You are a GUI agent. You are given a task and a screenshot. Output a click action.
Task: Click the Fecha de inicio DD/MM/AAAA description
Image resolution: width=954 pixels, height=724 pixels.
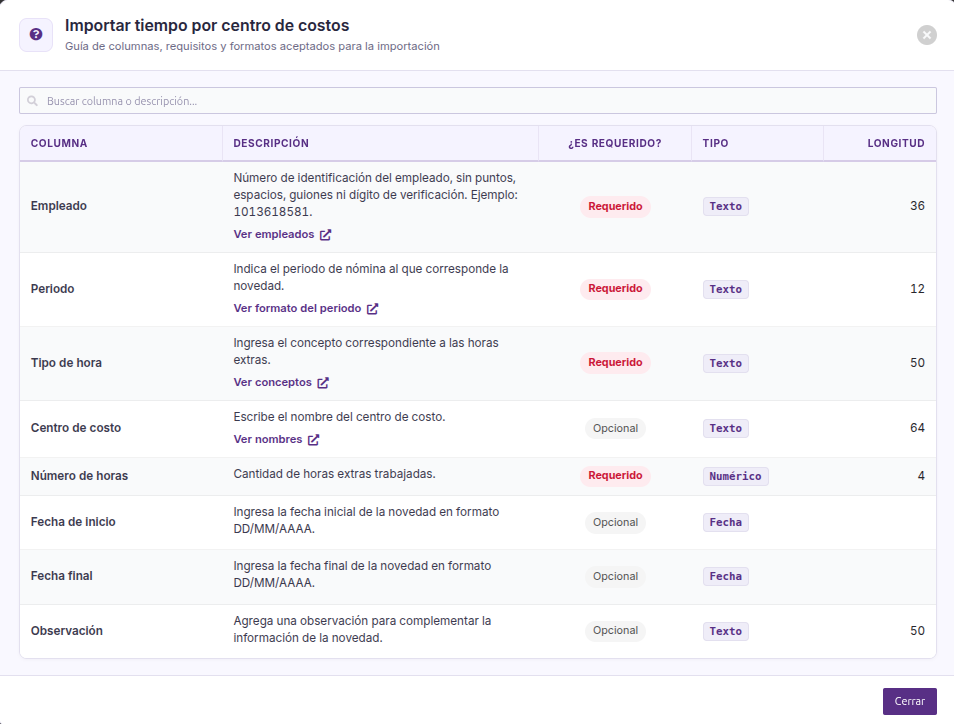pos(366,521)
